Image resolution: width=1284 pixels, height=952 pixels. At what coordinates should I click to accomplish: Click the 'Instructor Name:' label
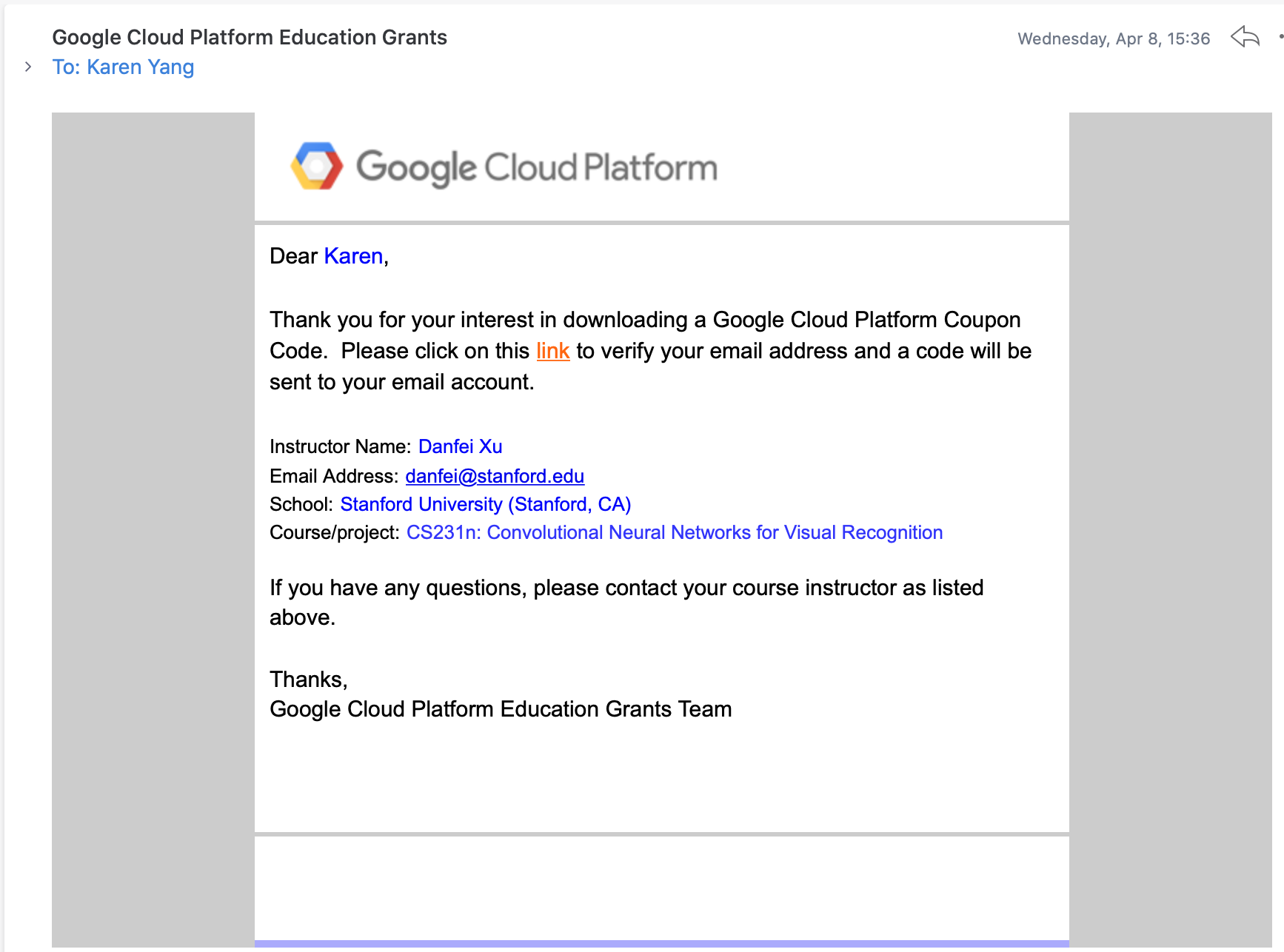(x=340, y=446)
